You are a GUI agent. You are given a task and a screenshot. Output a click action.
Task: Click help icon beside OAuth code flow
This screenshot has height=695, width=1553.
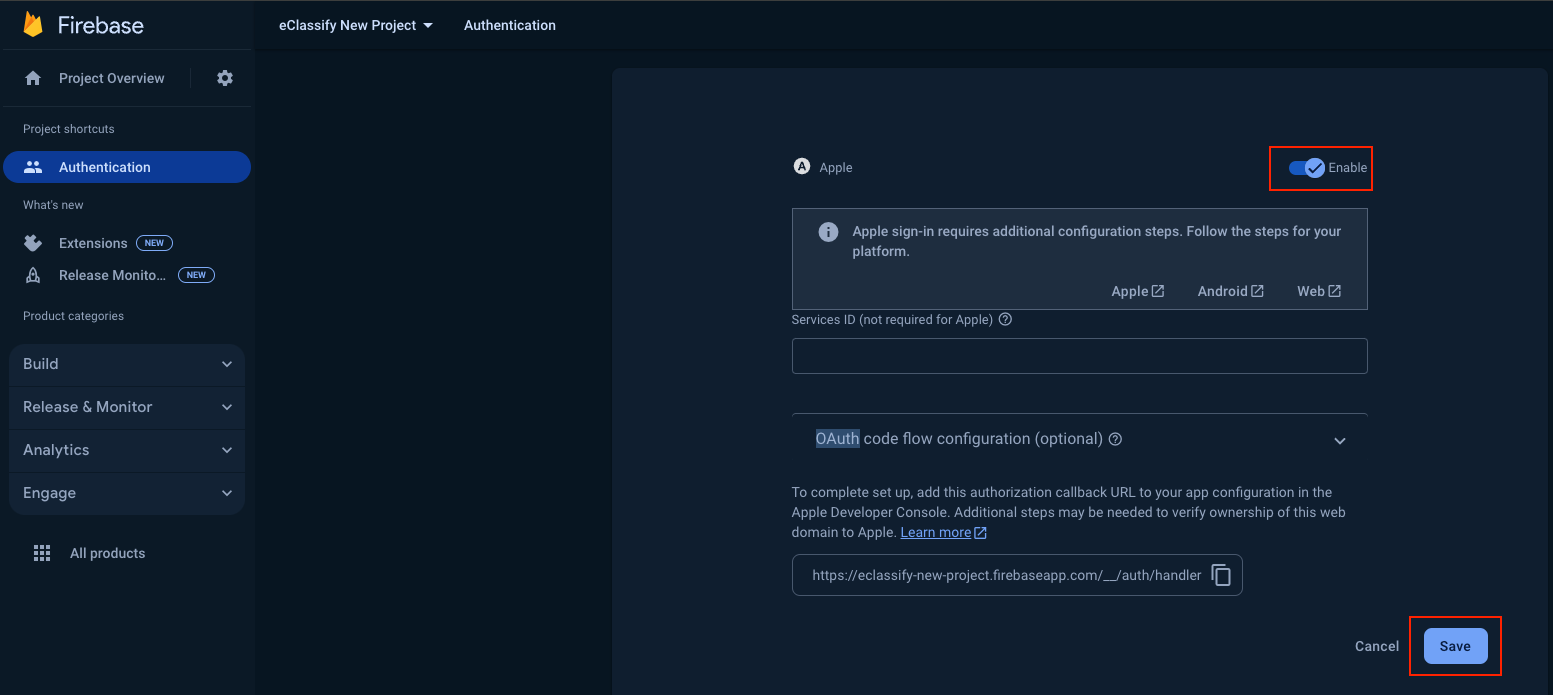1116,439
